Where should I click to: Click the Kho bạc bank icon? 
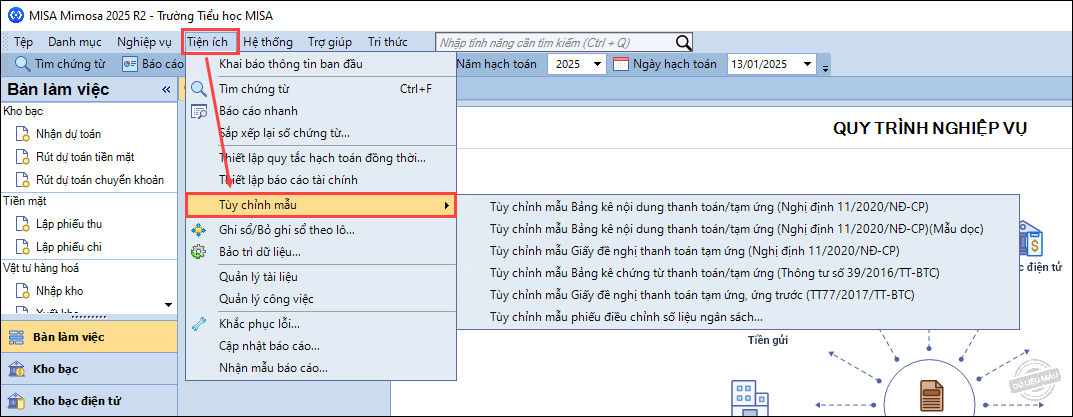pos(16,370)
